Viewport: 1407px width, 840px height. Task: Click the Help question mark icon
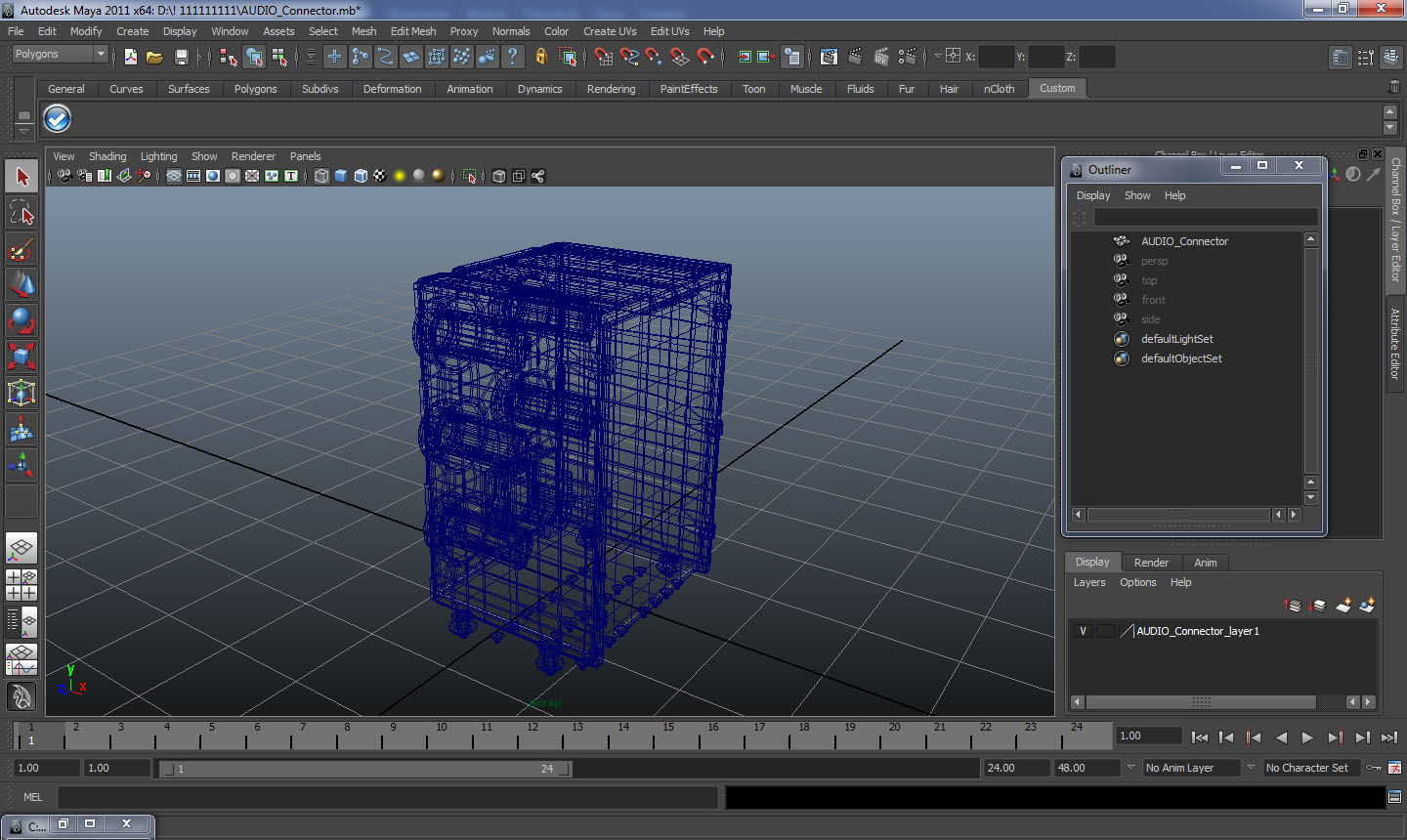512,57
